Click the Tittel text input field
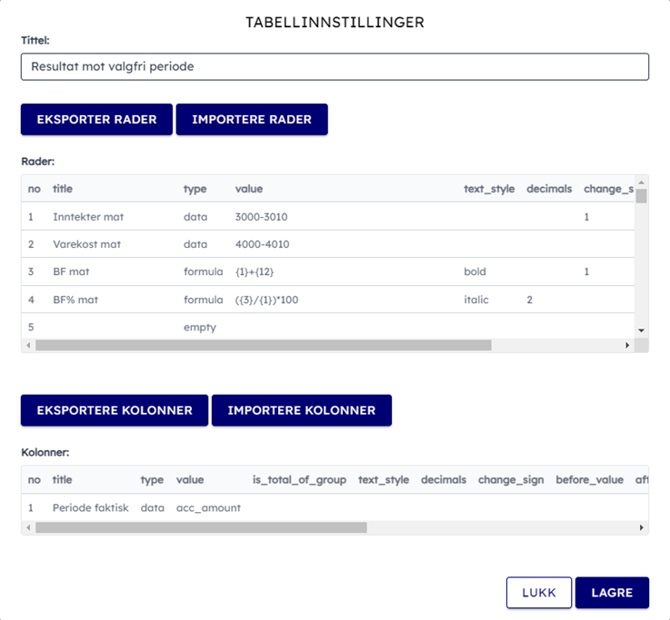Viewport: 670px width, 620px height. [x=334, y=66]
